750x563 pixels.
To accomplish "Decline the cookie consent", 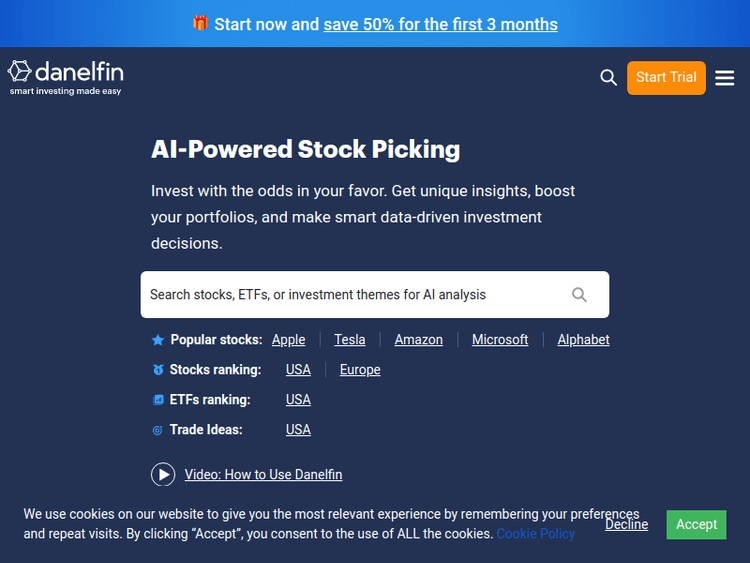I will [626, 524].
